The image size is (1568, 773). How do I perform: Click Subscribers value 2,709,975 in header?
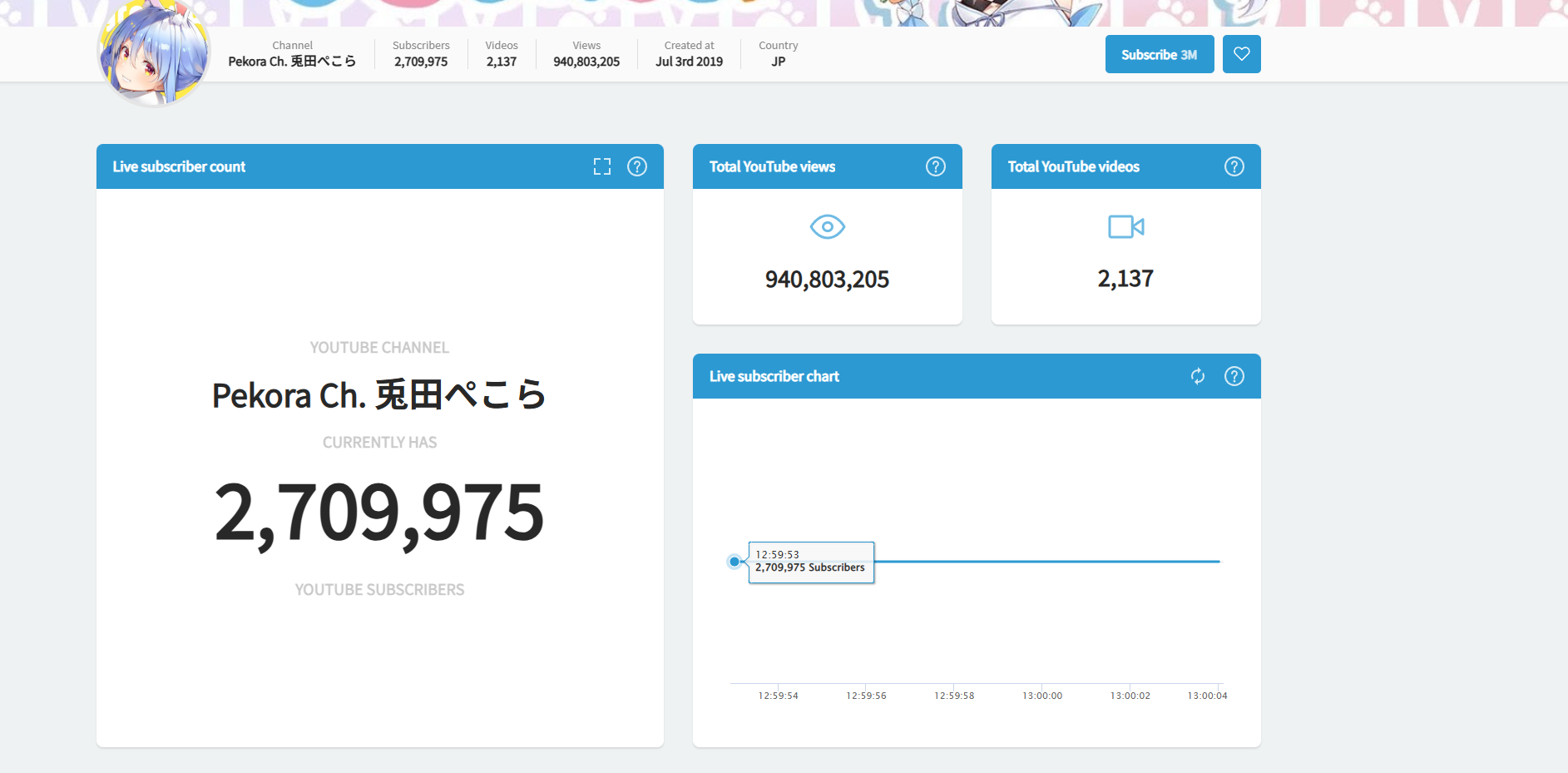[x=421, y=62]
